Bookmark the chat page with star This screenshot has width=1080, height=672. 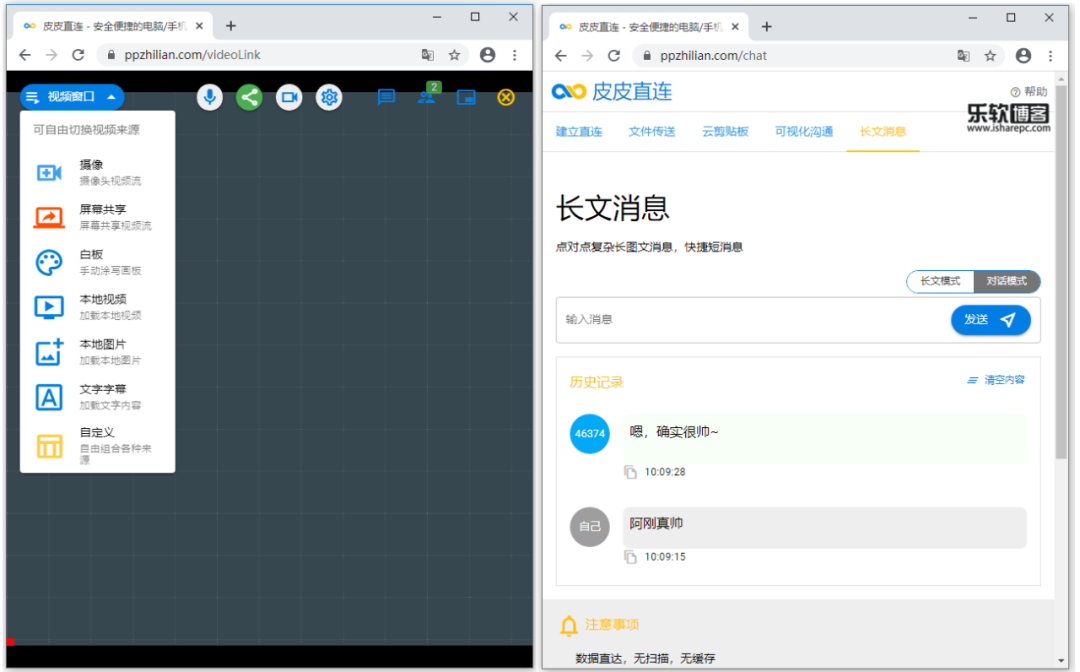tap(990, 56)
